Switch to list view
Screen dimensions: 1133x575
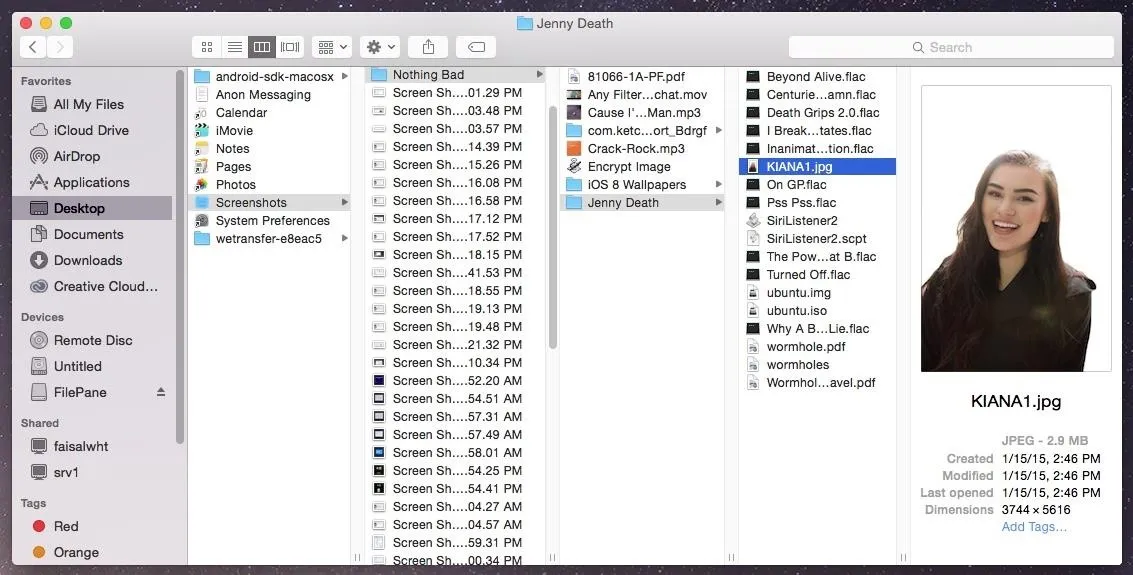[x=234, y=47]
